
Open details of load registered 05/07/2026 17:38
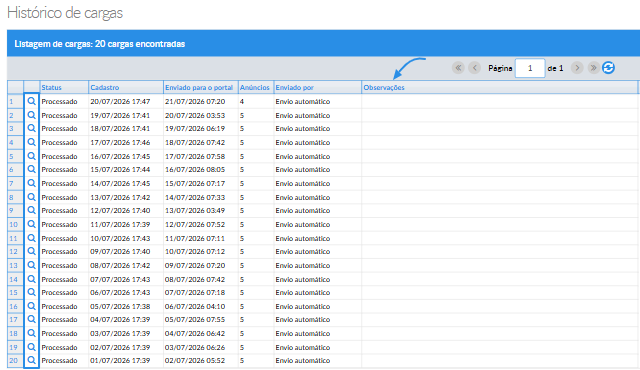[x=31, y=306]
